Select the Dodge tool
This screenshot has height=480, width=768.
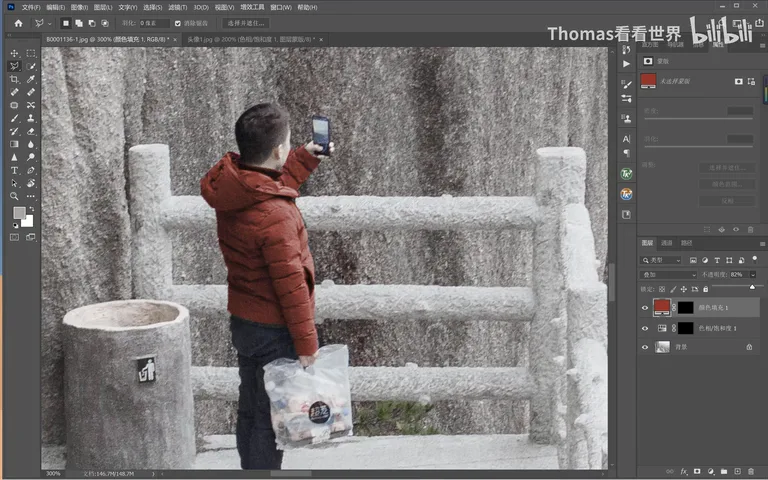[31, 157]
